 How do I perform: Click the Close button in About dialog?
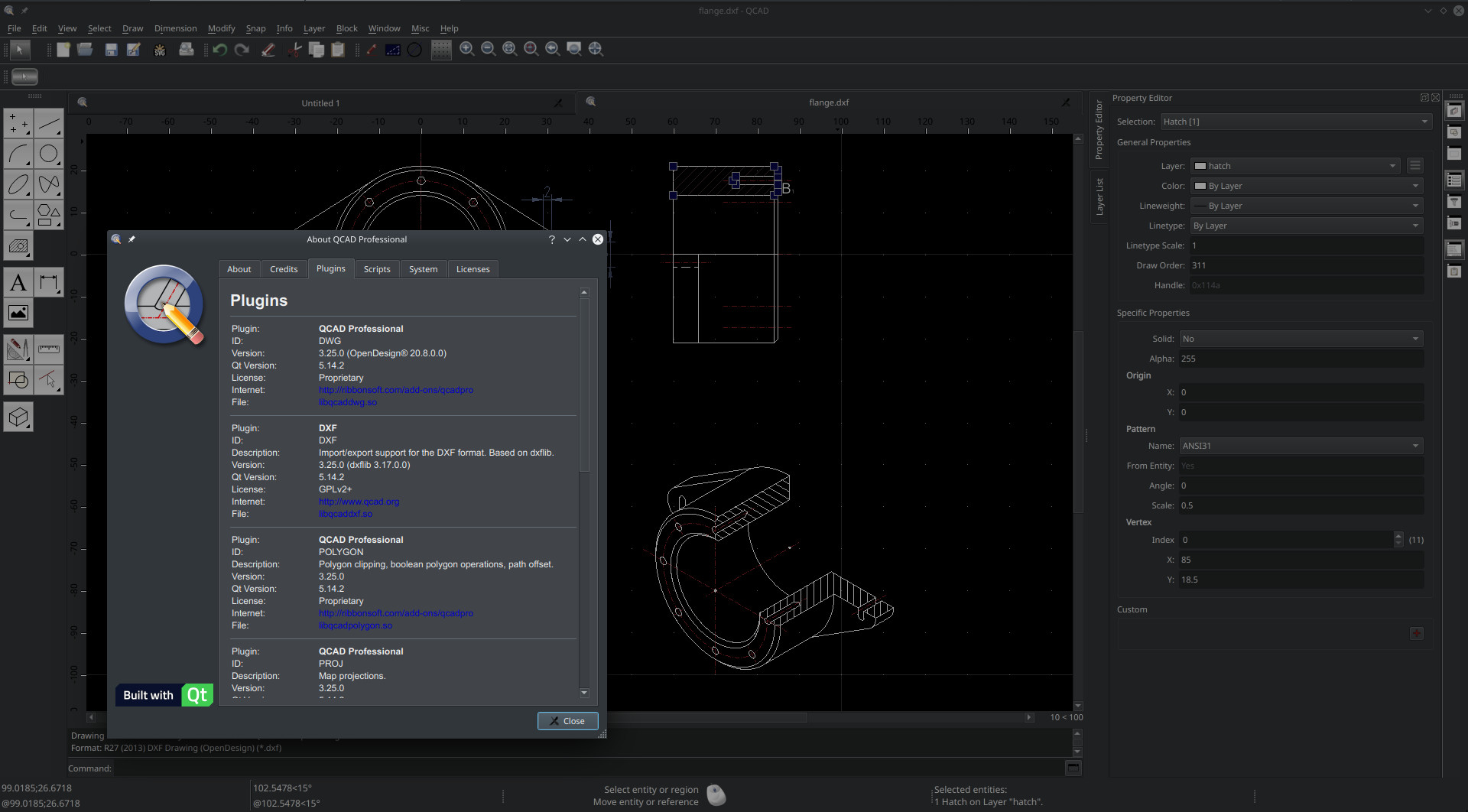click(567, 721)
